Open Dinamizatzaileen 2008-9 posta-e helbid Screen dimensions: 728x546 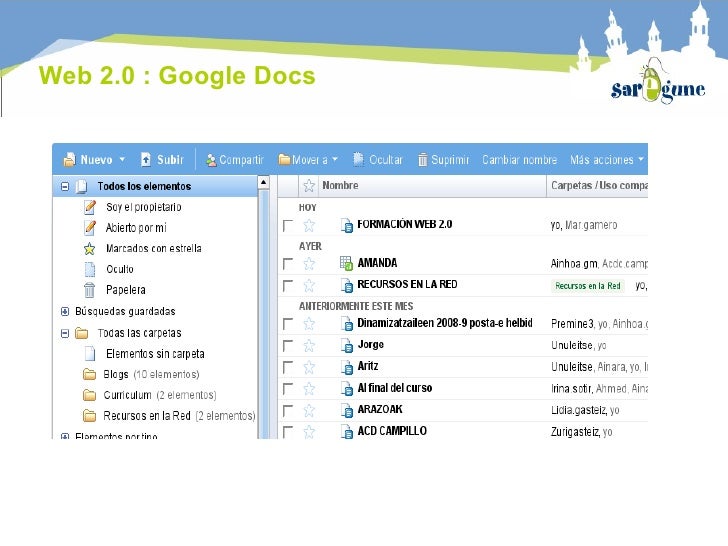[x=445, y=323]
